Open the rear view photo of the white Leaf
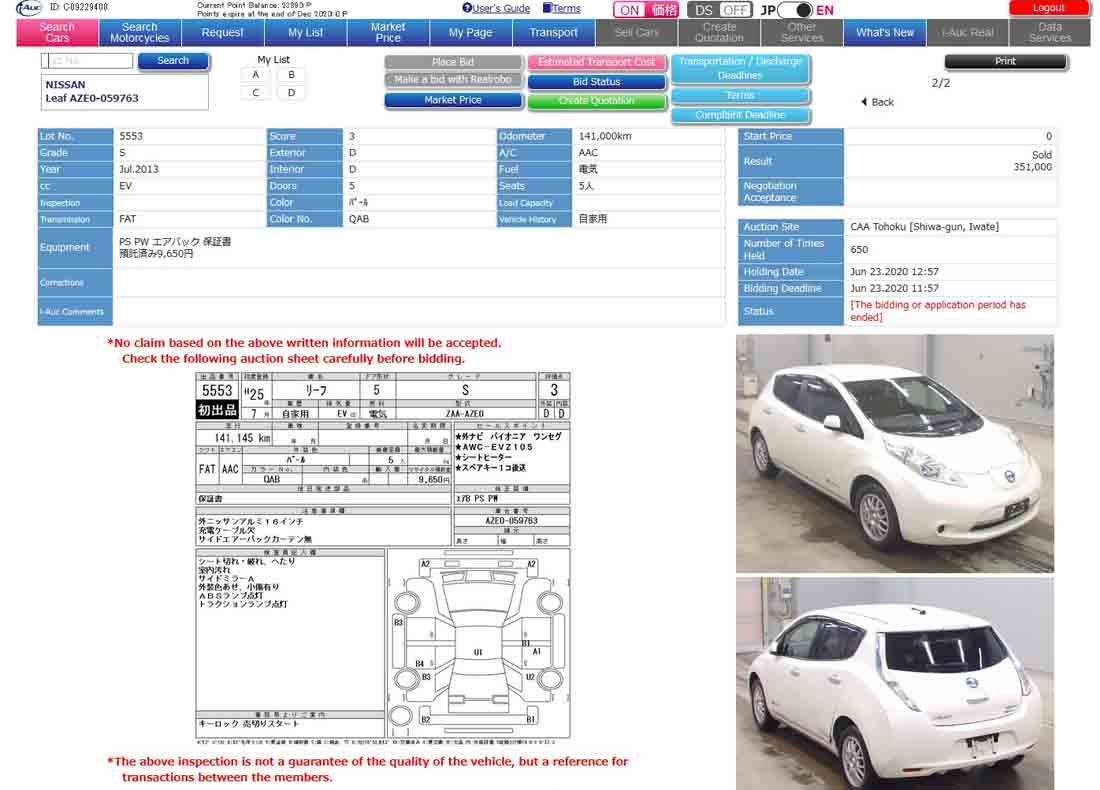The width and height of the screenshot is (1100, 790). point(894,684)
